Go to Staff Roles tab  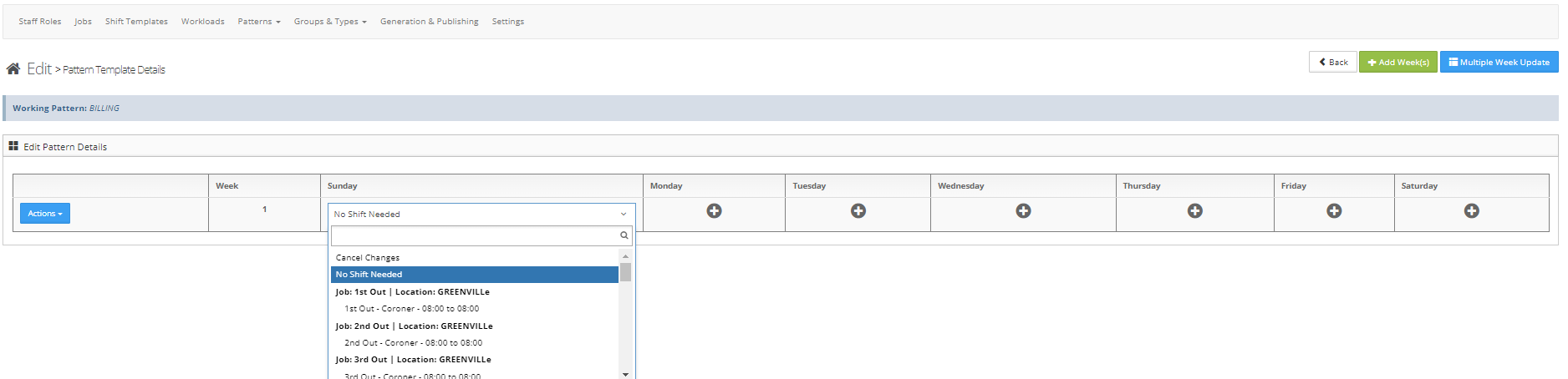coord(40,22)
